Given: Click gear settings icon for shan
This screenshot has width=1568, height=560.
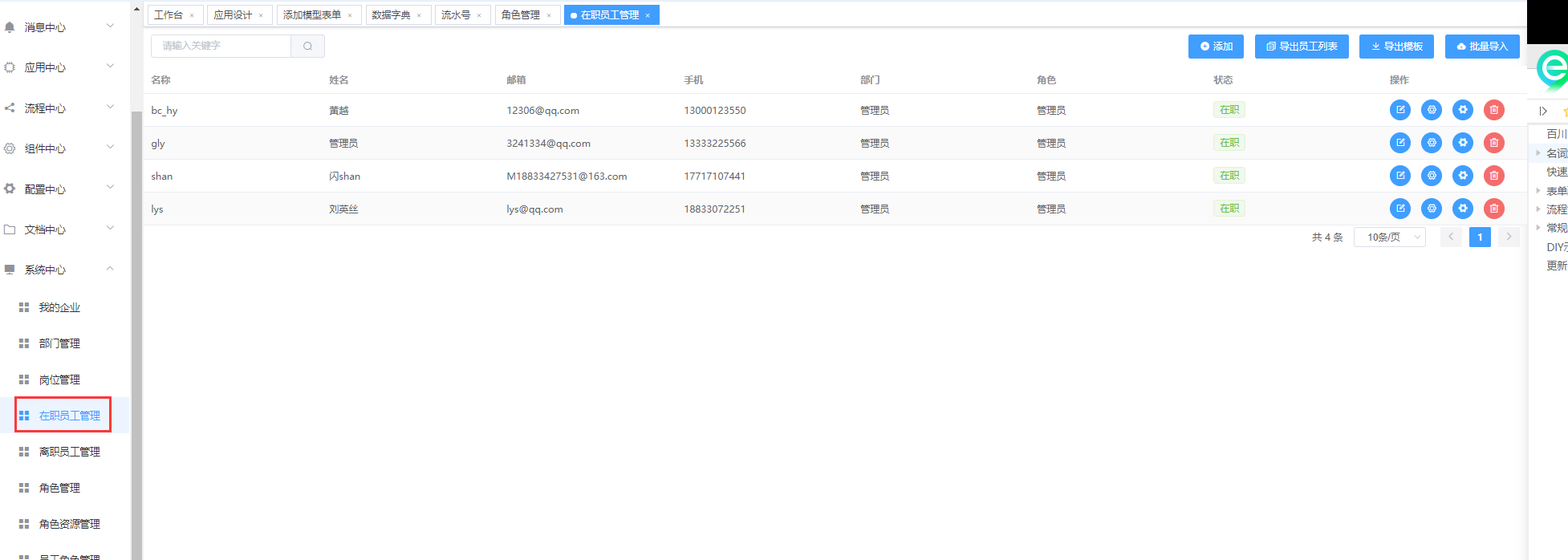Looking at the screenshot, I should [1463, 176].
